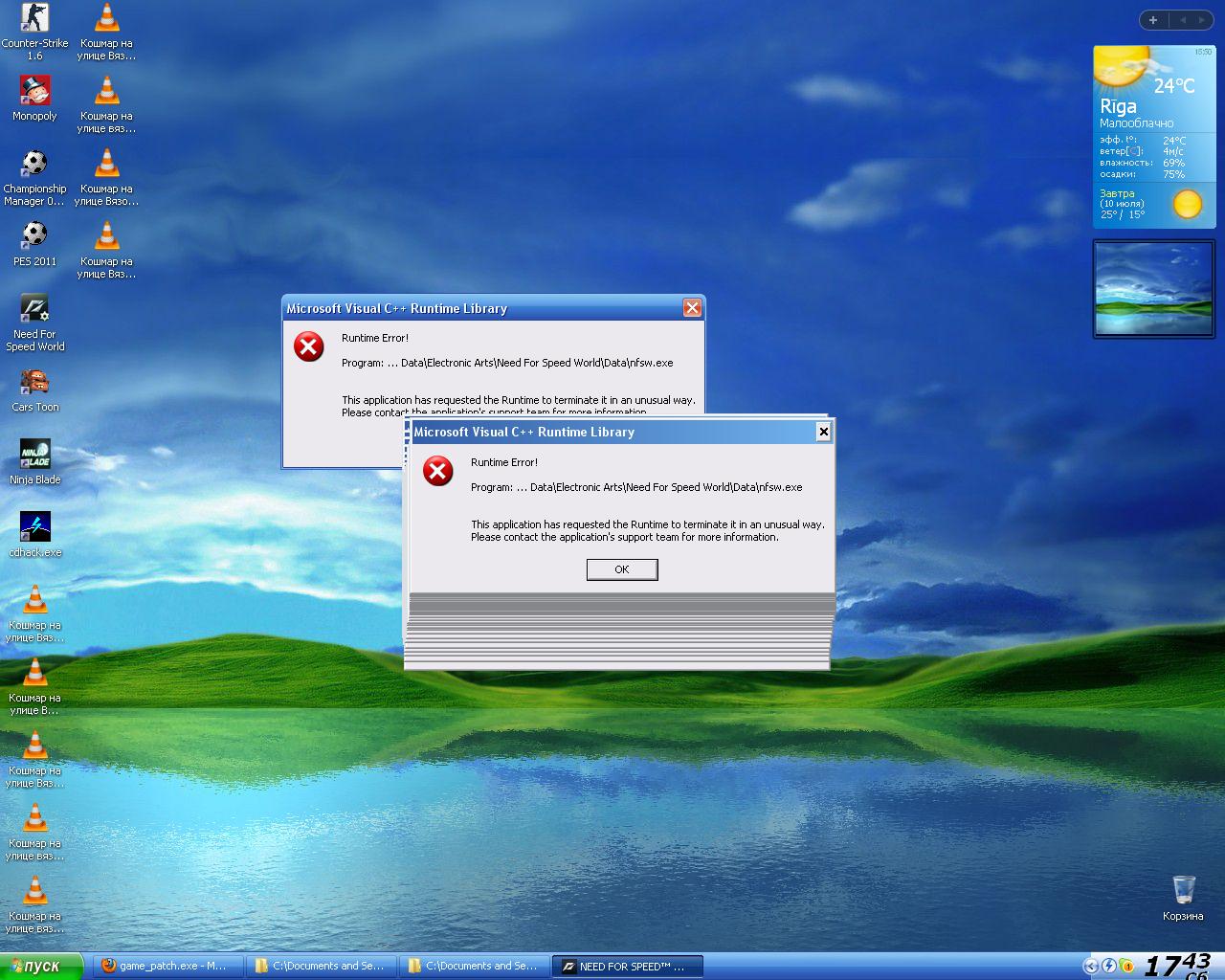Go to next gadget page arrow
The image size is (1225, 980).
[x=1201, y=20]
